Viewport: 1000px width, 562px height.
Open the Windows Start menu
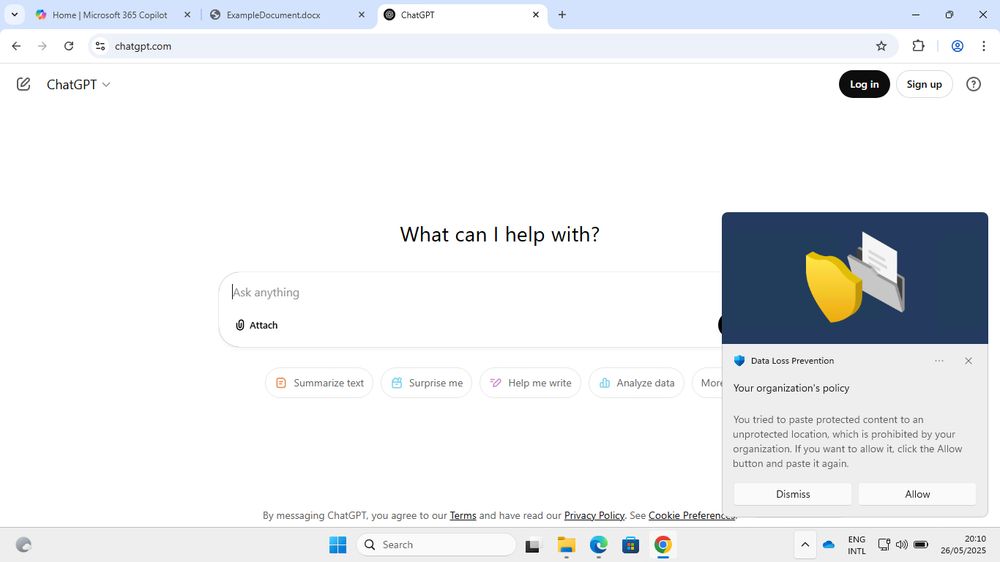(338, 545)
